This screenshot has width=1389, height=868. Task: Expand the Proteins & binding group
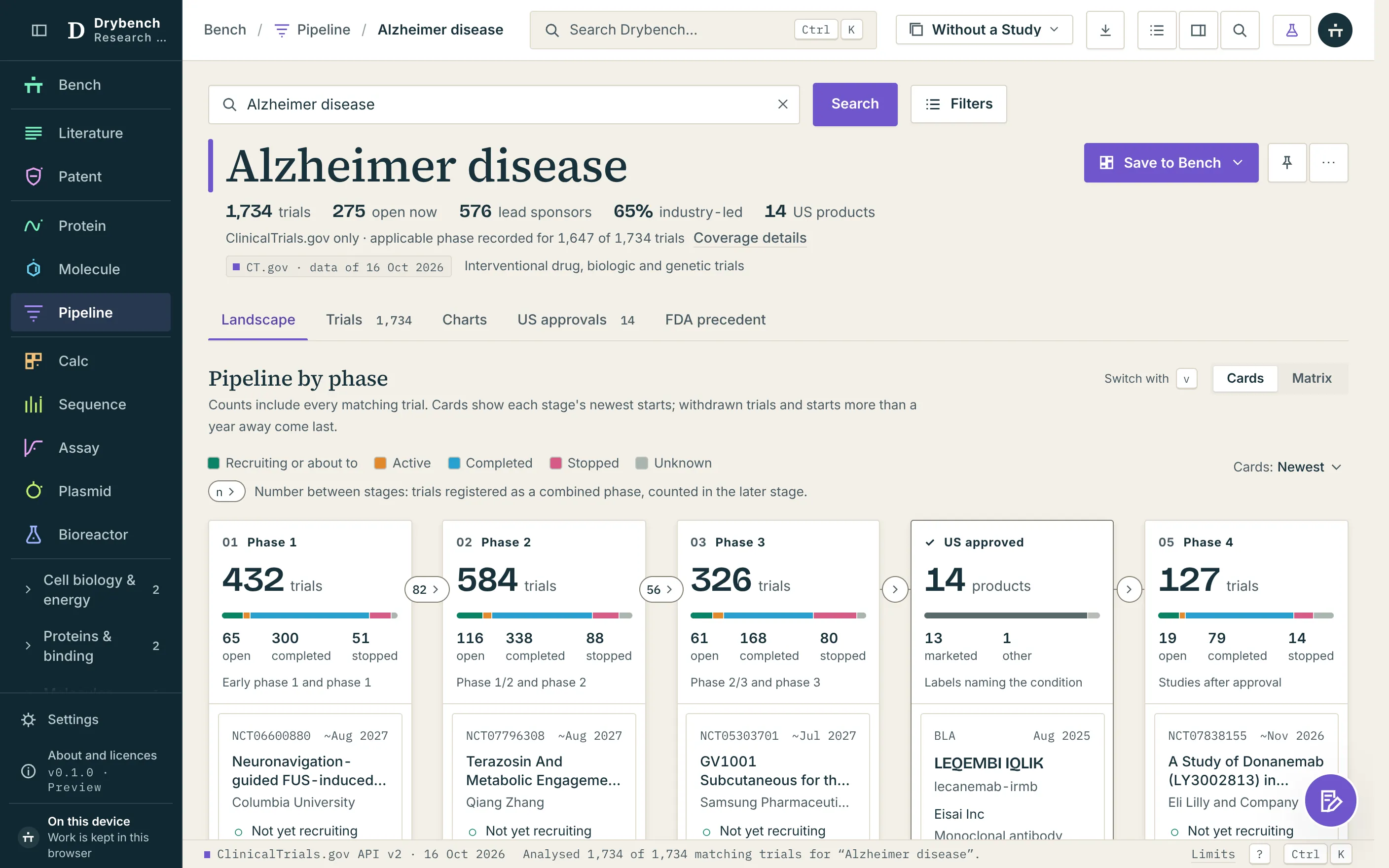(91, 646)
